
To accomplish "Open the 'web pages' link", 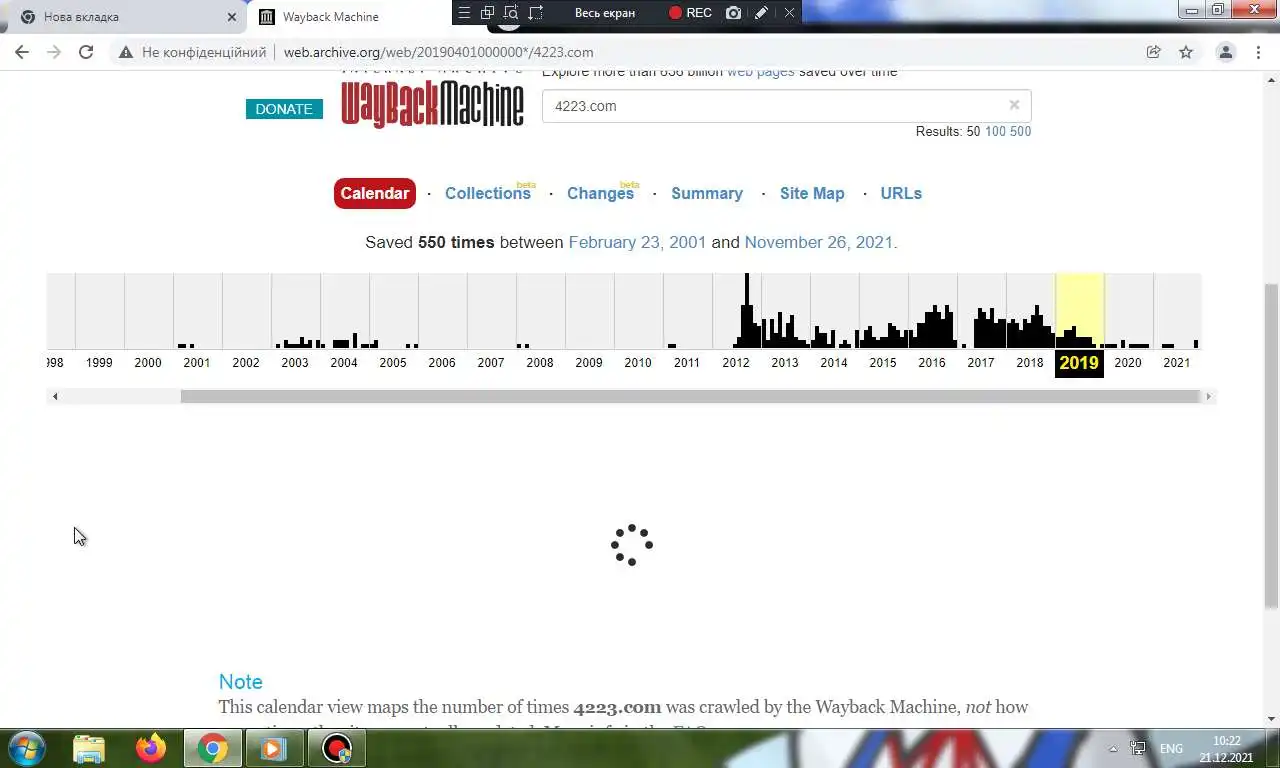I will [760, 72].
